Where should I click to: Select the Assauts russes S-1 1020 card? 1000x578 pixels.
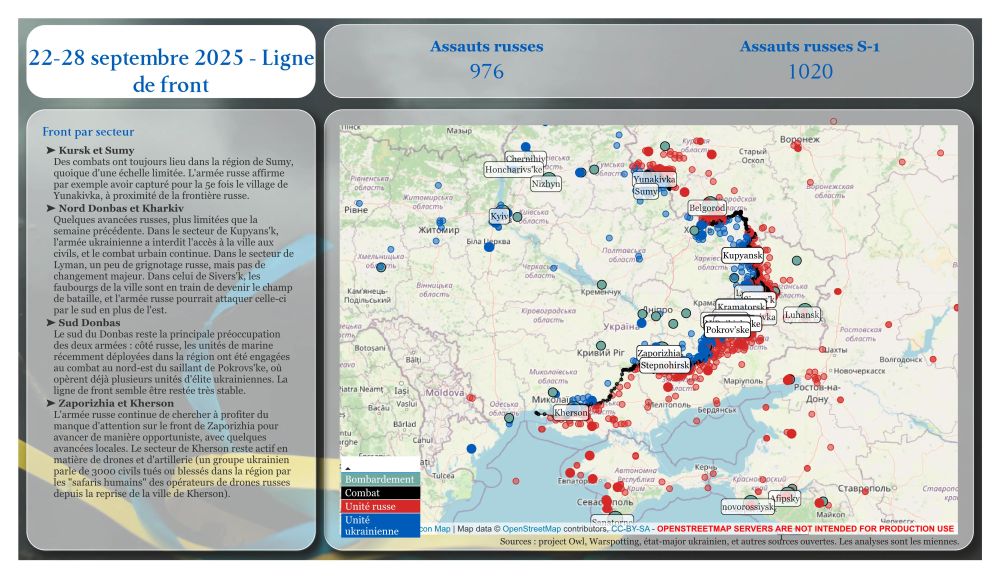809,61
